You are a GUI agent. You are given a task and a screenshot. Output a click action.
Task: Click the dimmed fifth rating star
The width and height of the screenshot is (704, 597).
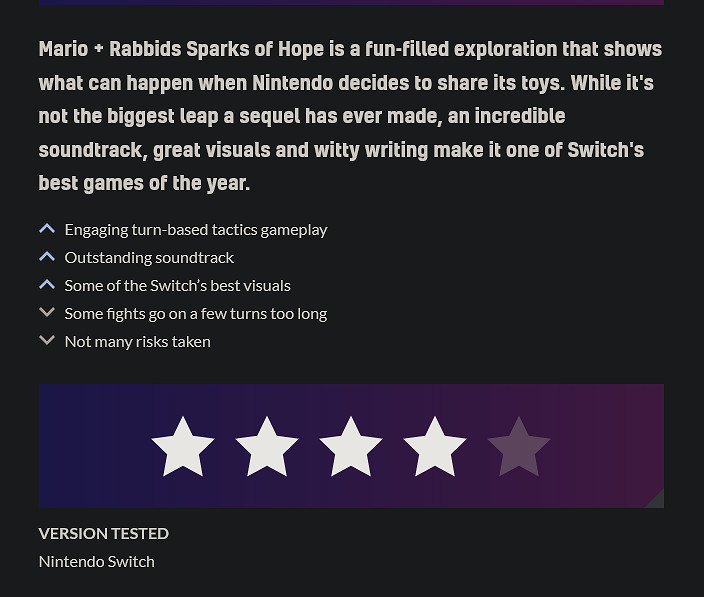[519, 447]
